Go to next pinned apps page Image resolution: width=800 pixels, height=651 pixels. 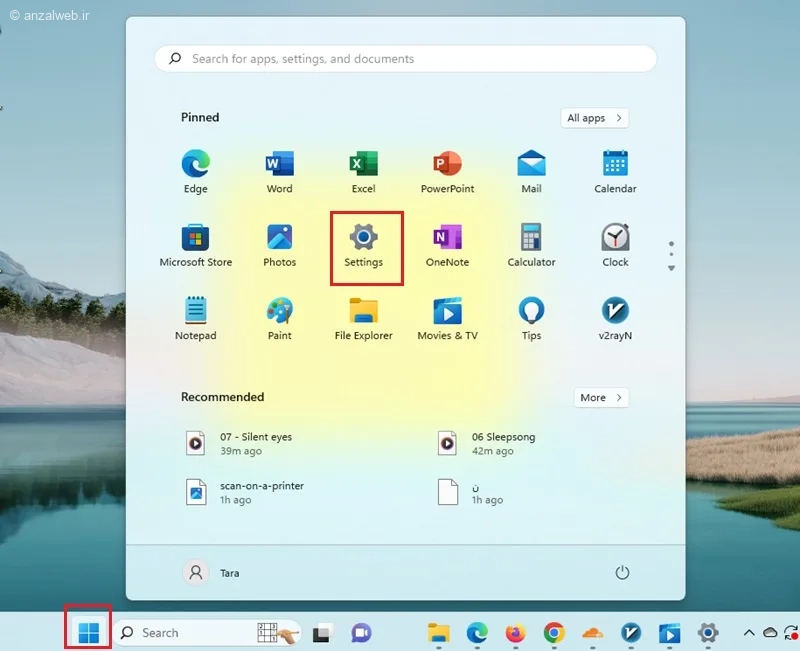tap(671, 268)
